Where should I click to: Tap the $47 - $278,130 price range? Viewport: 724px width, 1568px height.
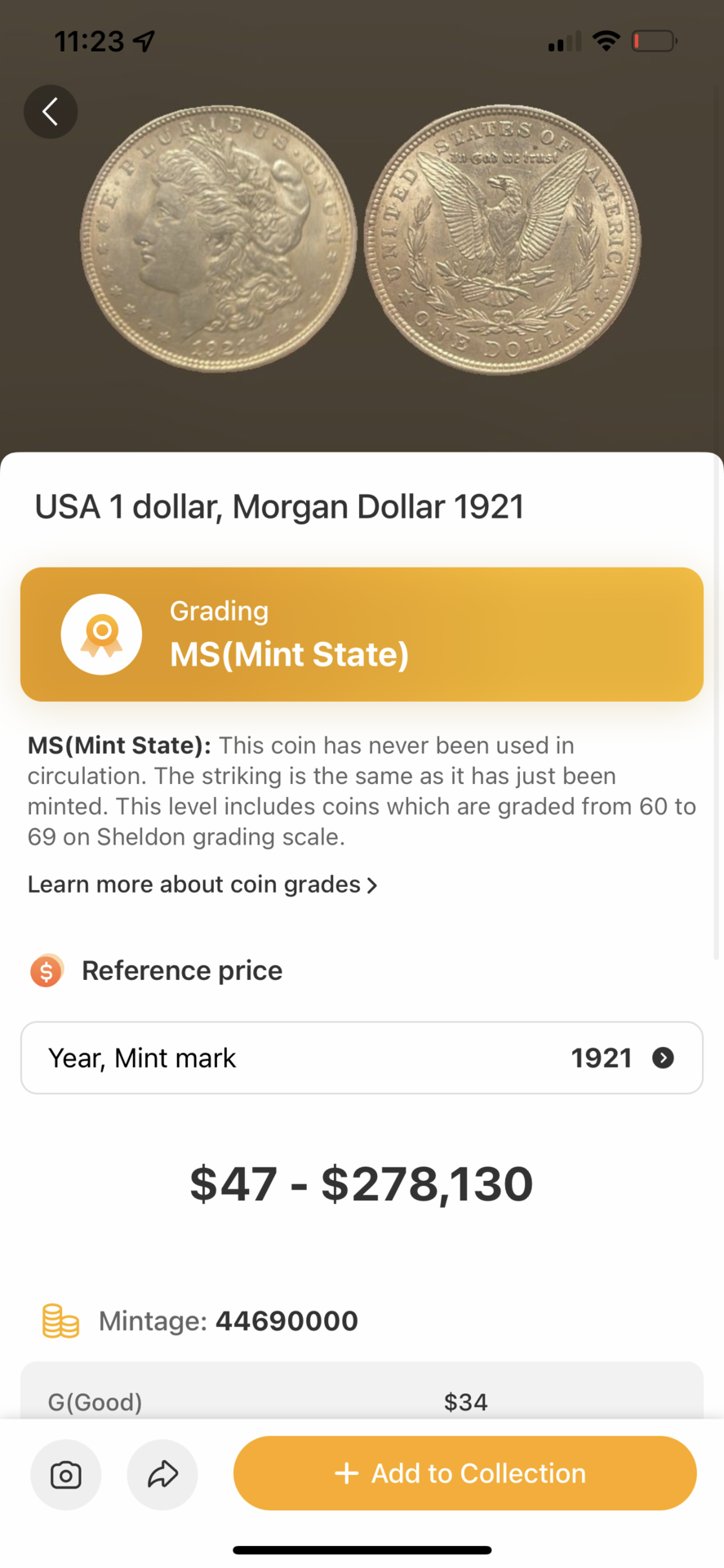(362, 1183)
